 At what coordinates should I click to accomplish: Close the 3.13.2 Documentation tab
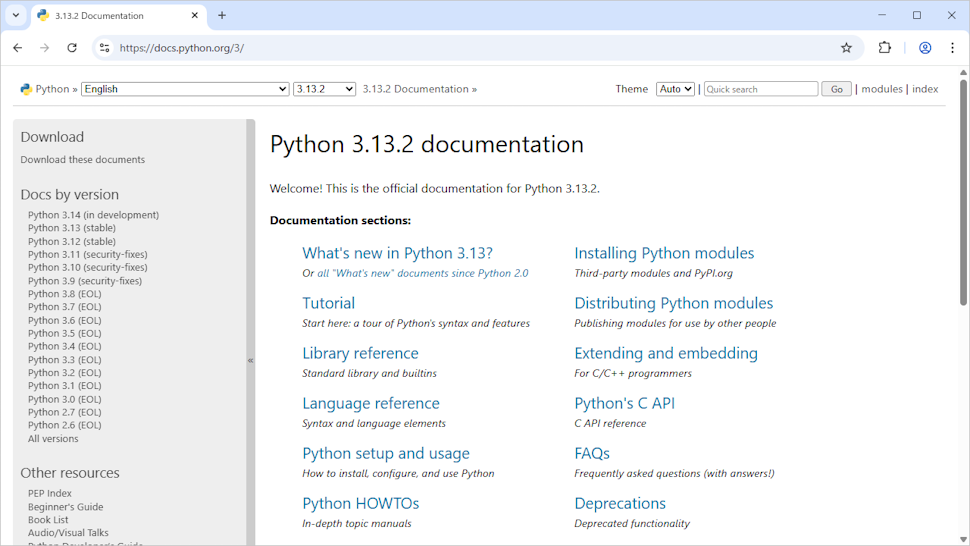194,15
